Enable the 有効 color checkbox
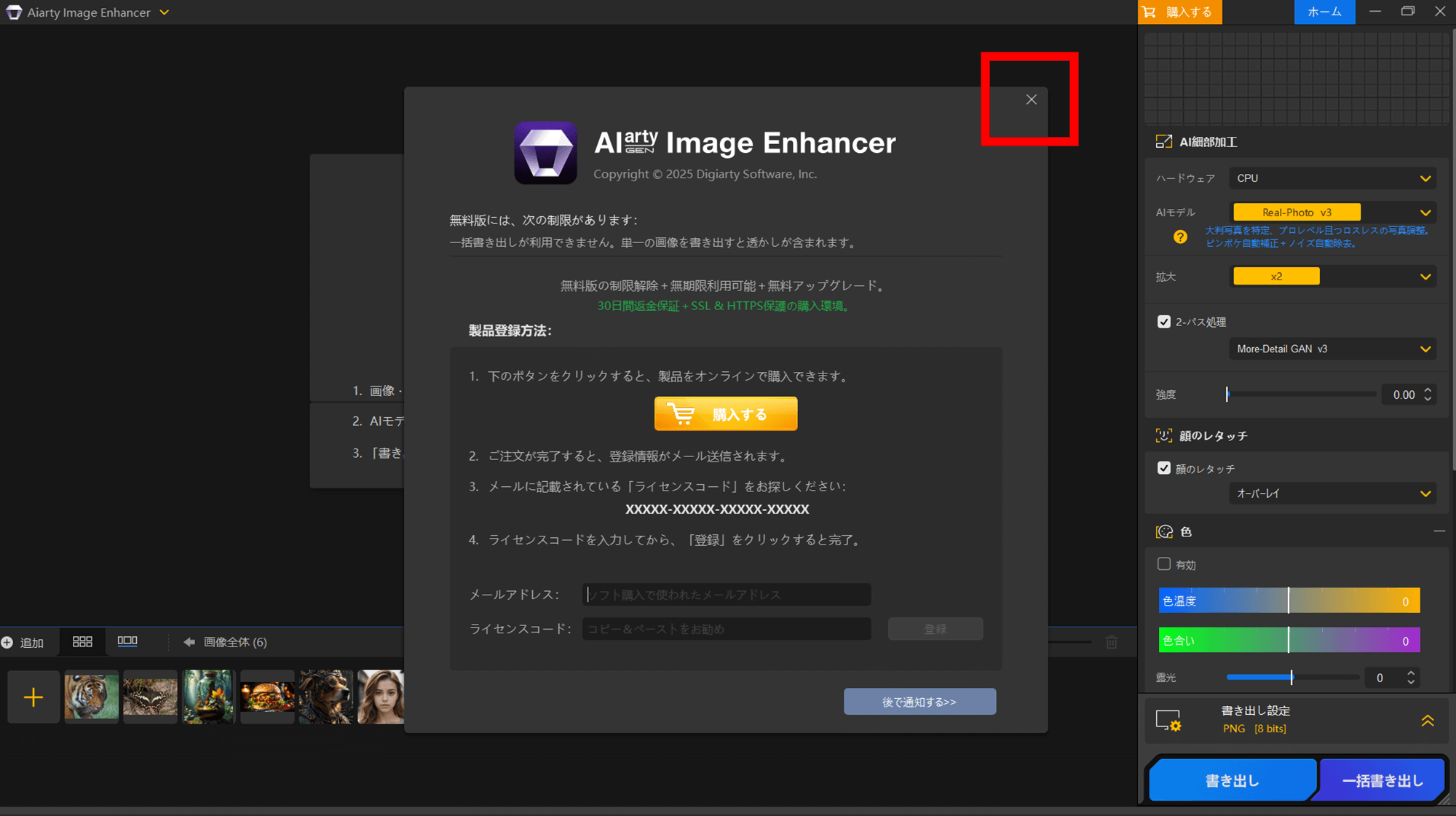1456x816 pixels. tap(1163, 564)
